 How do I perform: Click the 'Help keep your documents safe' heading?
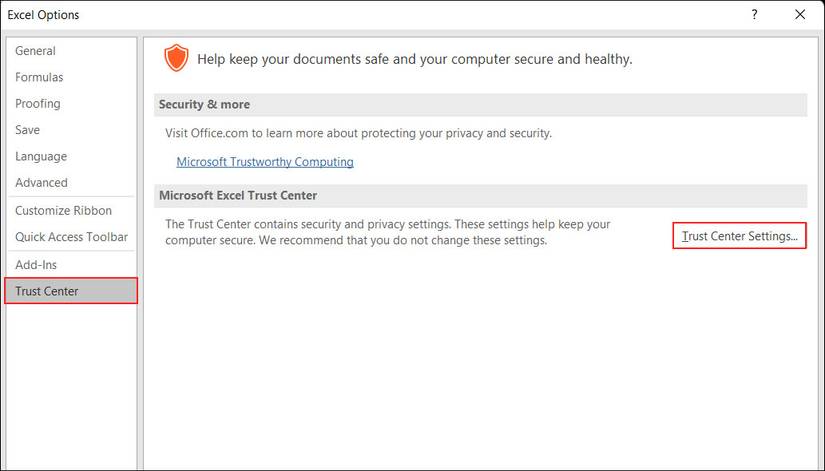point(414,60)
